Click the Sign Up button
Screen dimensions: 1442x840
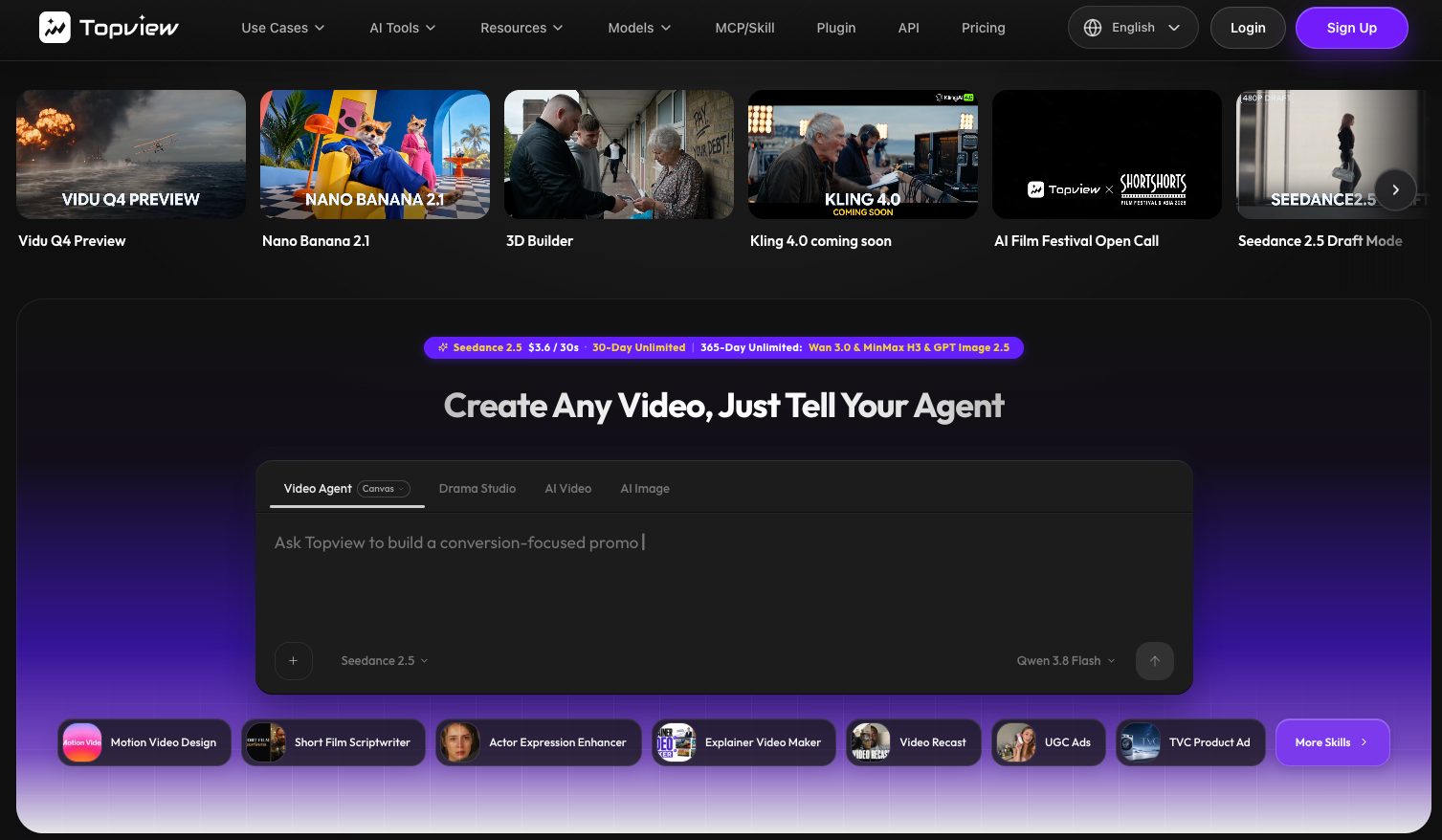tap(1352, 28)
